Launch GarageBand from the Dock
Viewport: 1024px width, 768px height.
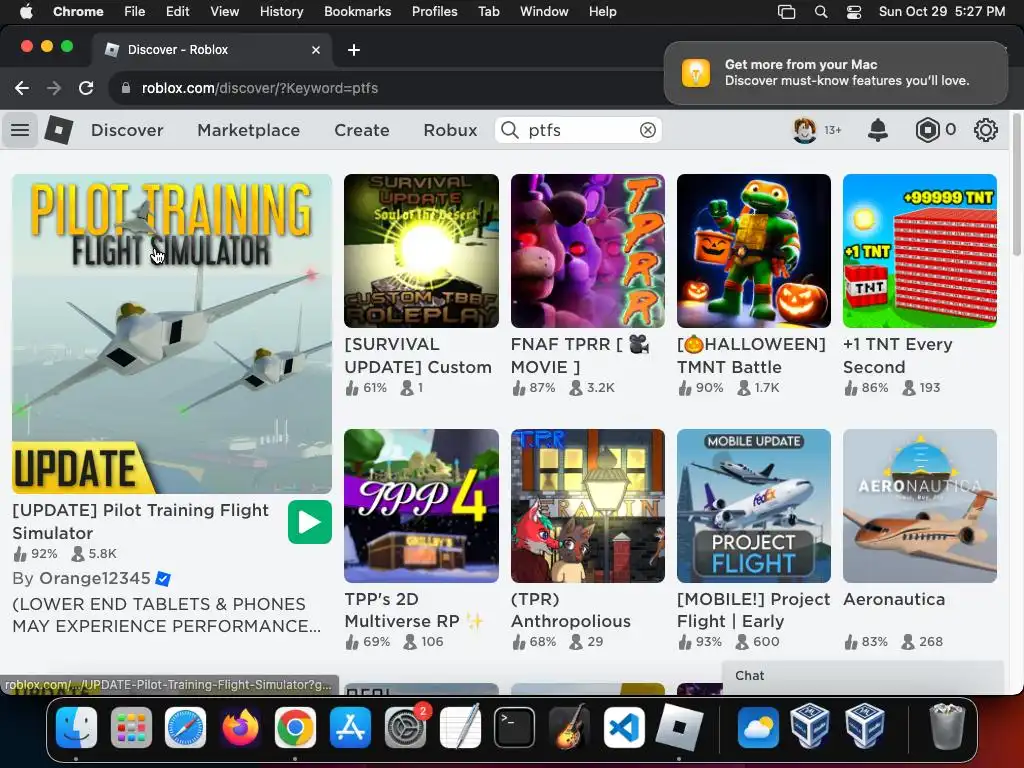click(x=569, y=727)
